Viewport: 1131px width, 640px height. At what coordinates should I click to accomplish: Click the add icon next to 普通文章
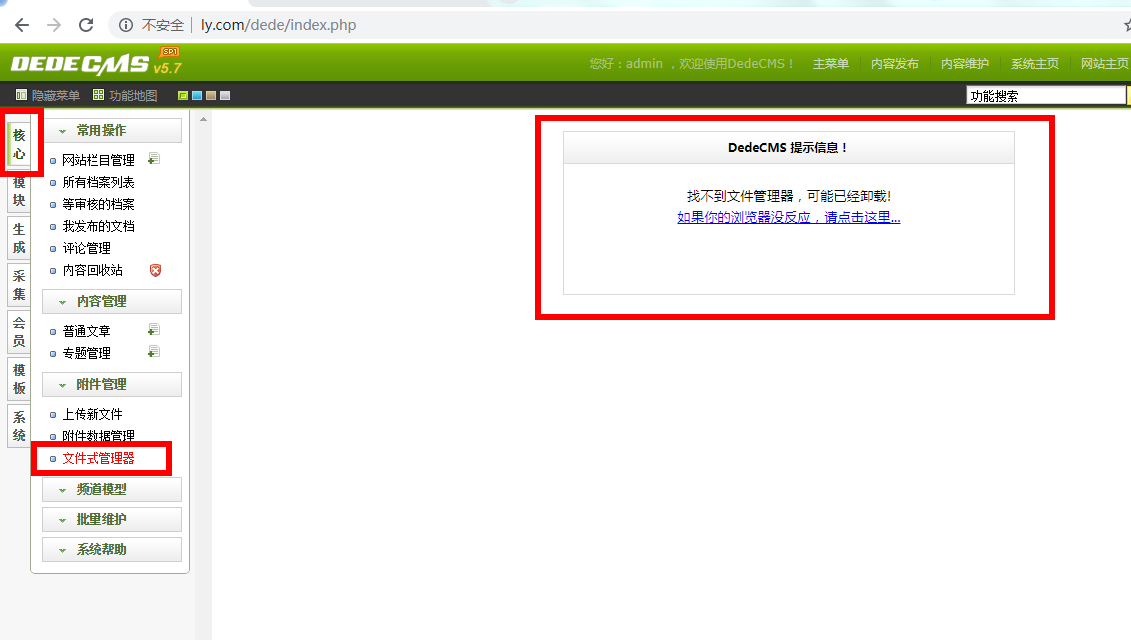click(153, 330)
